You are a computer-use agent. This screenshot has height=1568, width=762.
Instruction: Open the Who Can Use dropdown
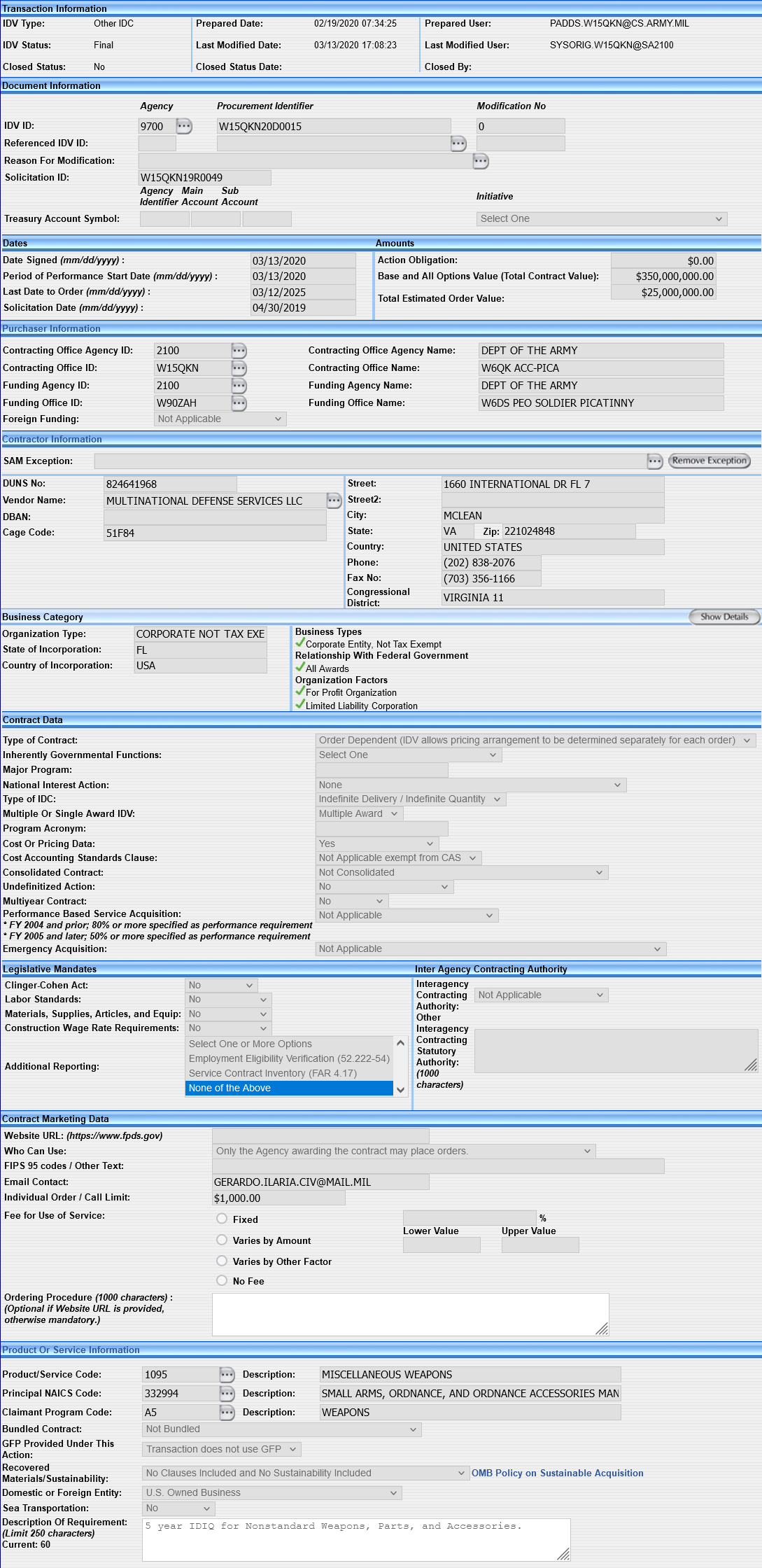404,1151
